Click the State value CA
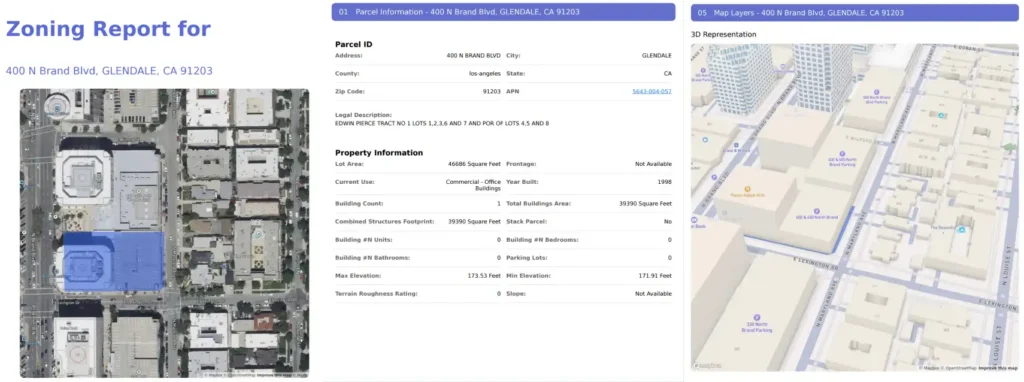Screen dimensions: 1024x382 click(667, 74)
